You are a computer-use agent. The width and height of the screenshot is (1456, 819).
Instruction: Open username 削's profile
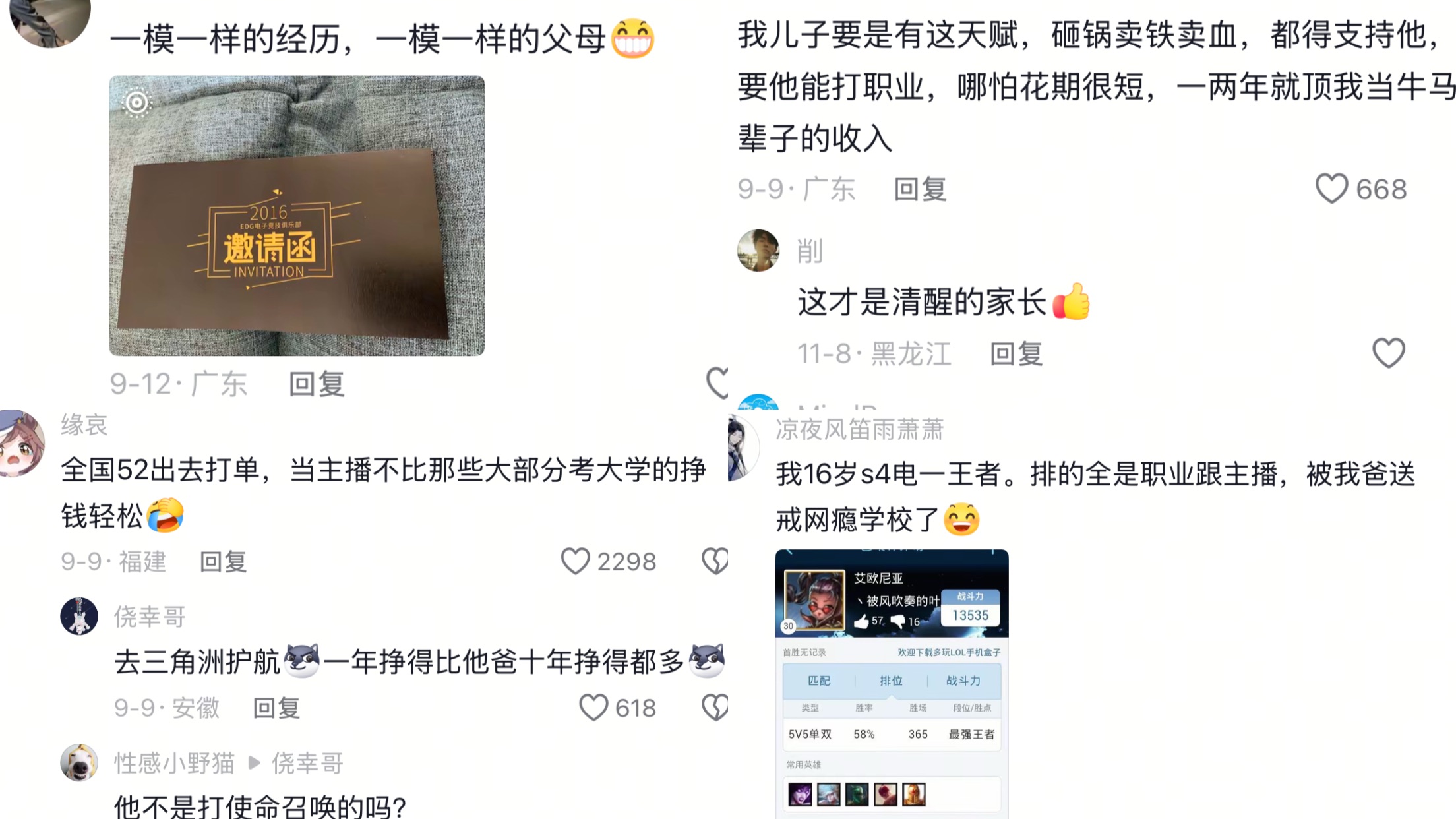coord(810,251)
